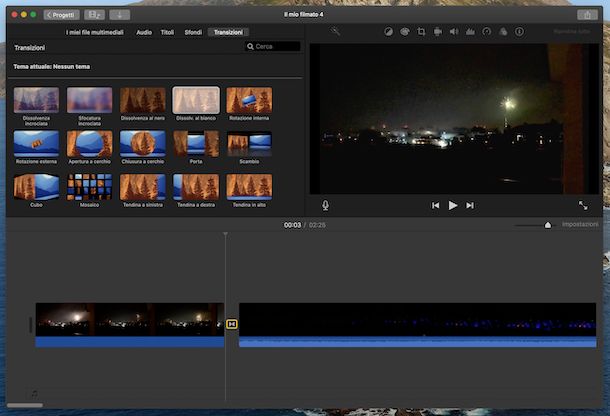Open timeline Impostazioni settings

pyautogui.click(x=580, y=225)
